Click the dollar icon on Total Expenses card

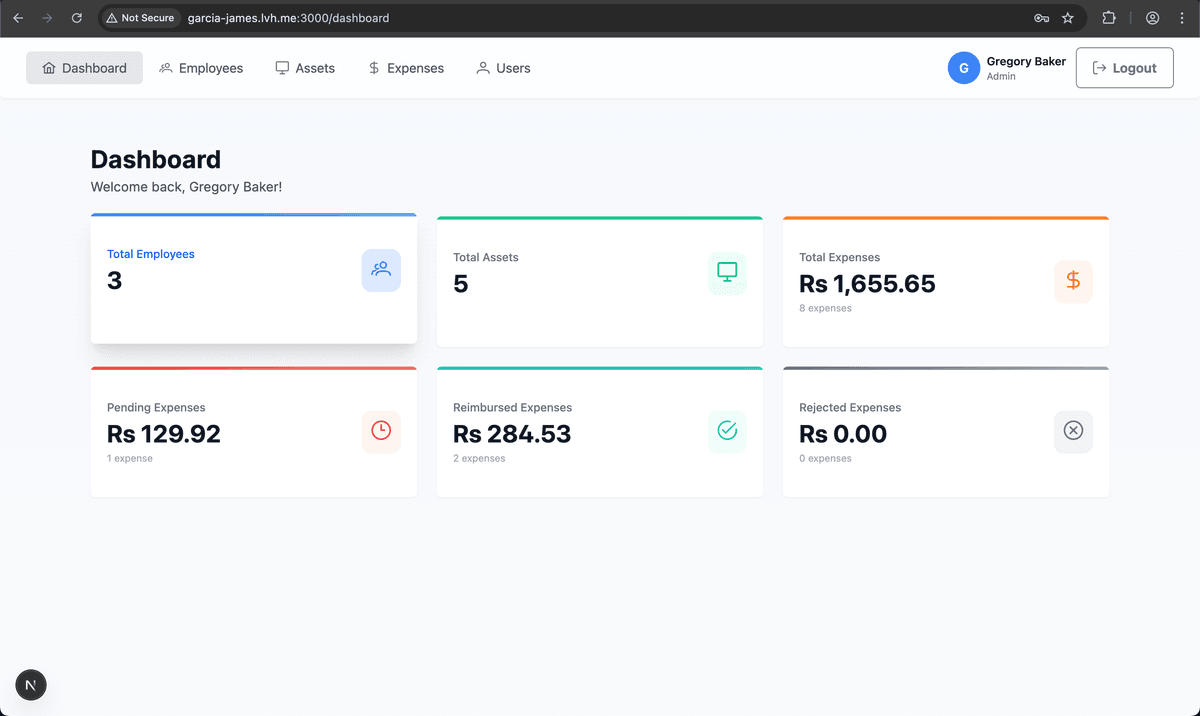[1073, 281]
